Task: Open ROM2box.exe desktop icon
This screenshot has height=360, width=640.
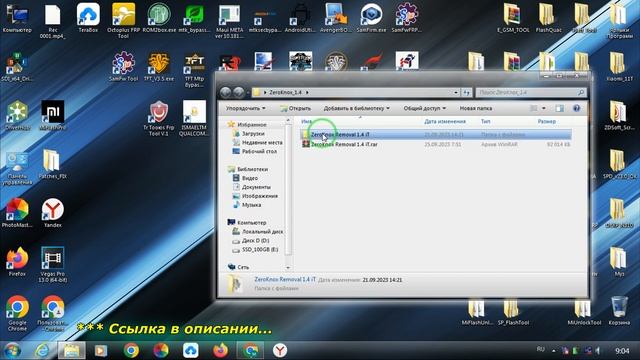Action: coord(159,18)
